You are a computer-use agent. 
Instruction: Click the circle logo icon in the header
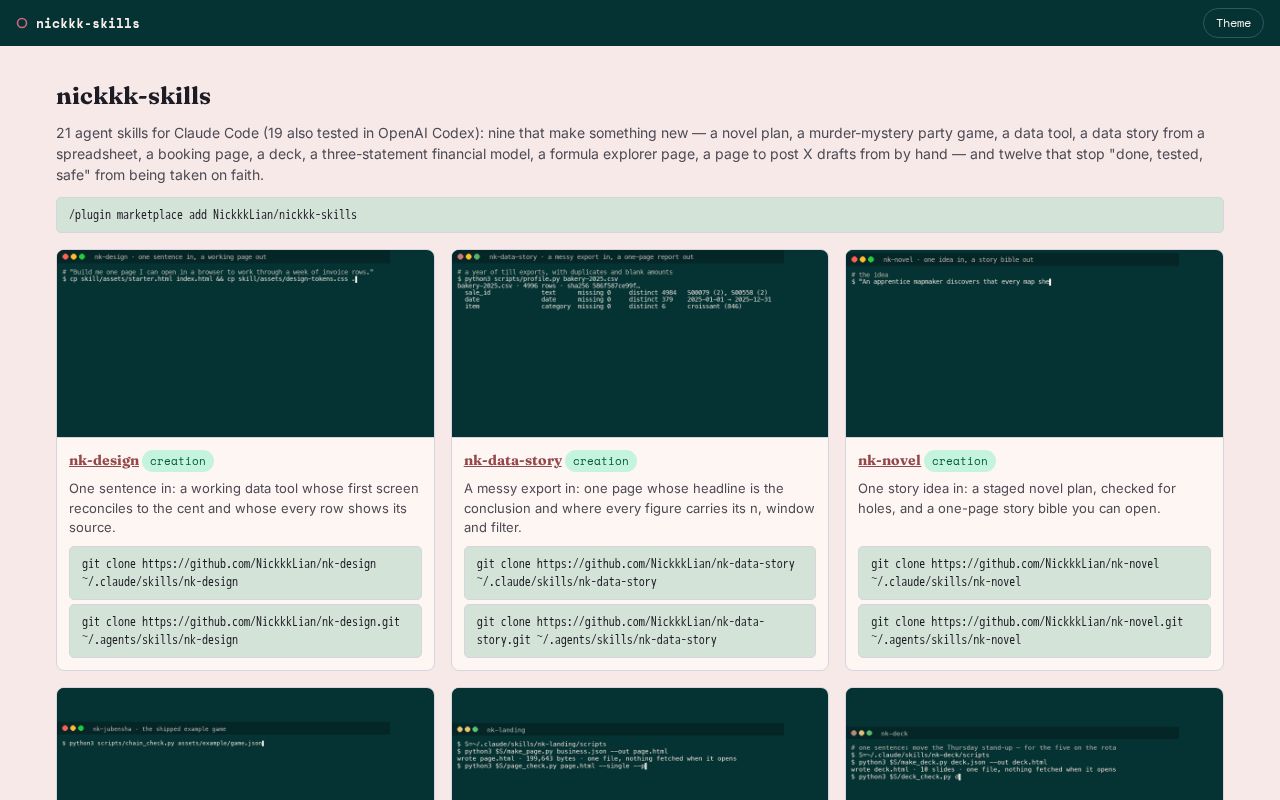[x=22, y=23]
